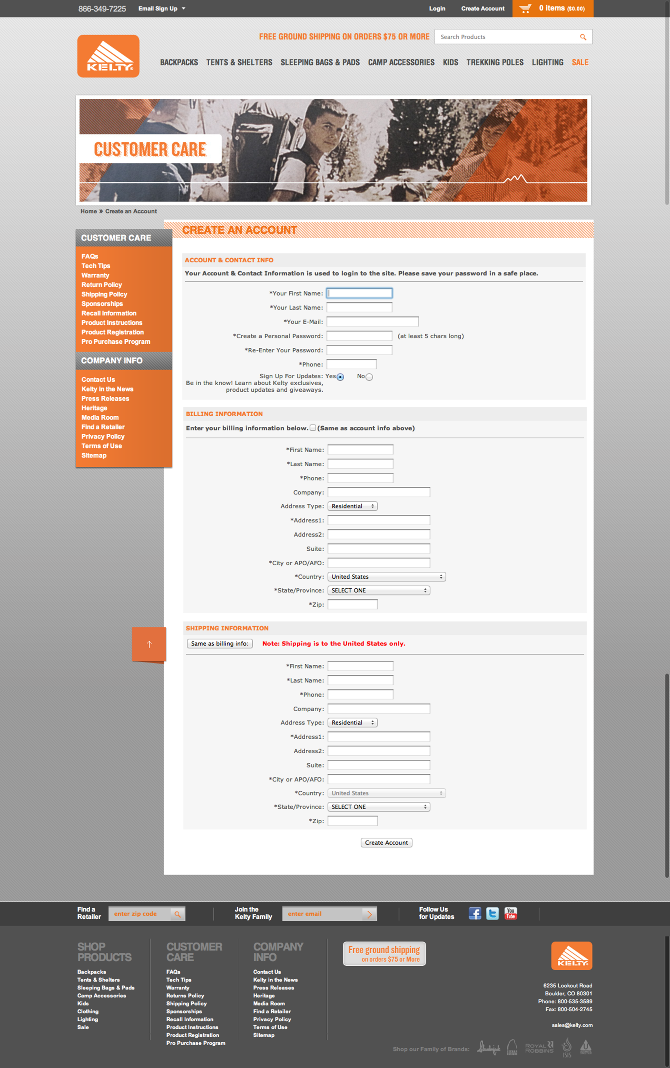670x1068 pixels.
Task: Click Create Account link in top bar
Action: coord(483,9)
